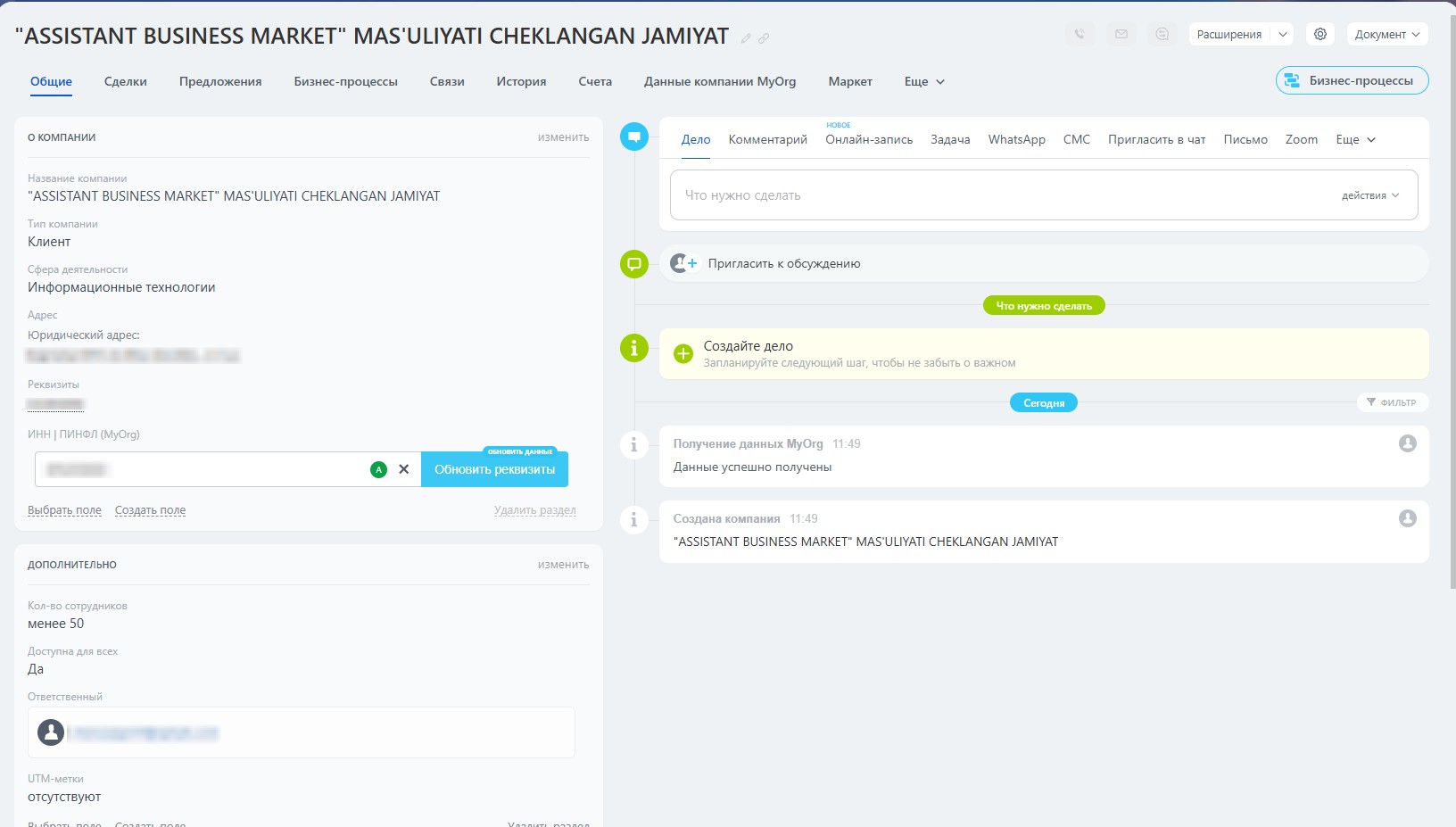Clear the ИНН field with X icon

[404, 469]
